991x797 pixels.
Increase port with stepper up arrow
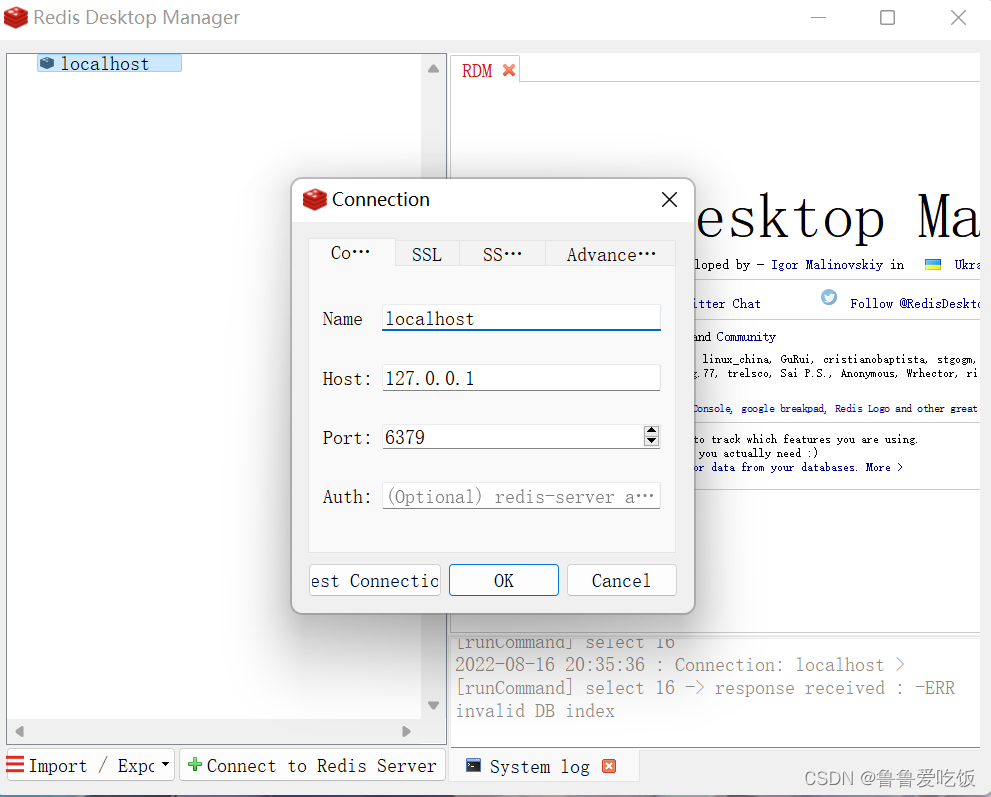pos(652,430)
